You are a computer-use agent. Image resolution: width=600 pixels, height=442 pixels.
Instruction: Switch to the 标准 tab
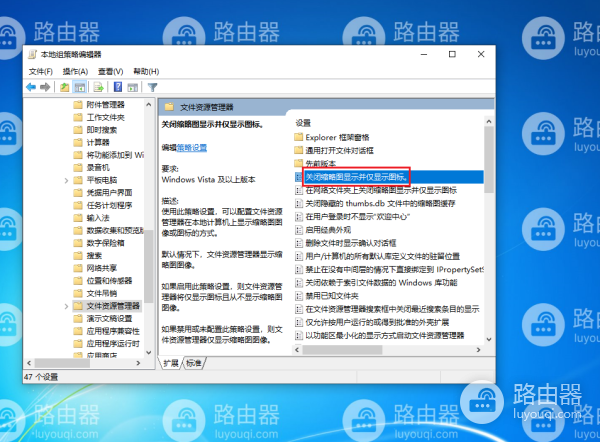(194, 363)
